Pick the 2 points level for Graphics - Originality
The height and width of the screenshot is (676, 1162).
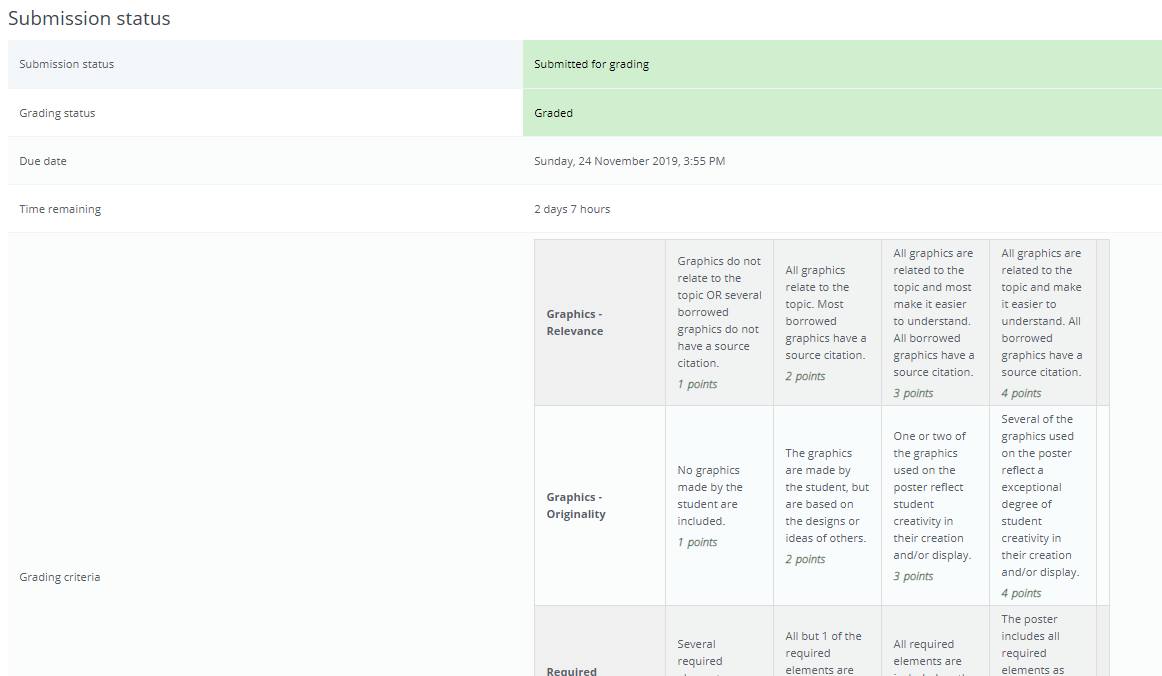(x=827, y=505)
